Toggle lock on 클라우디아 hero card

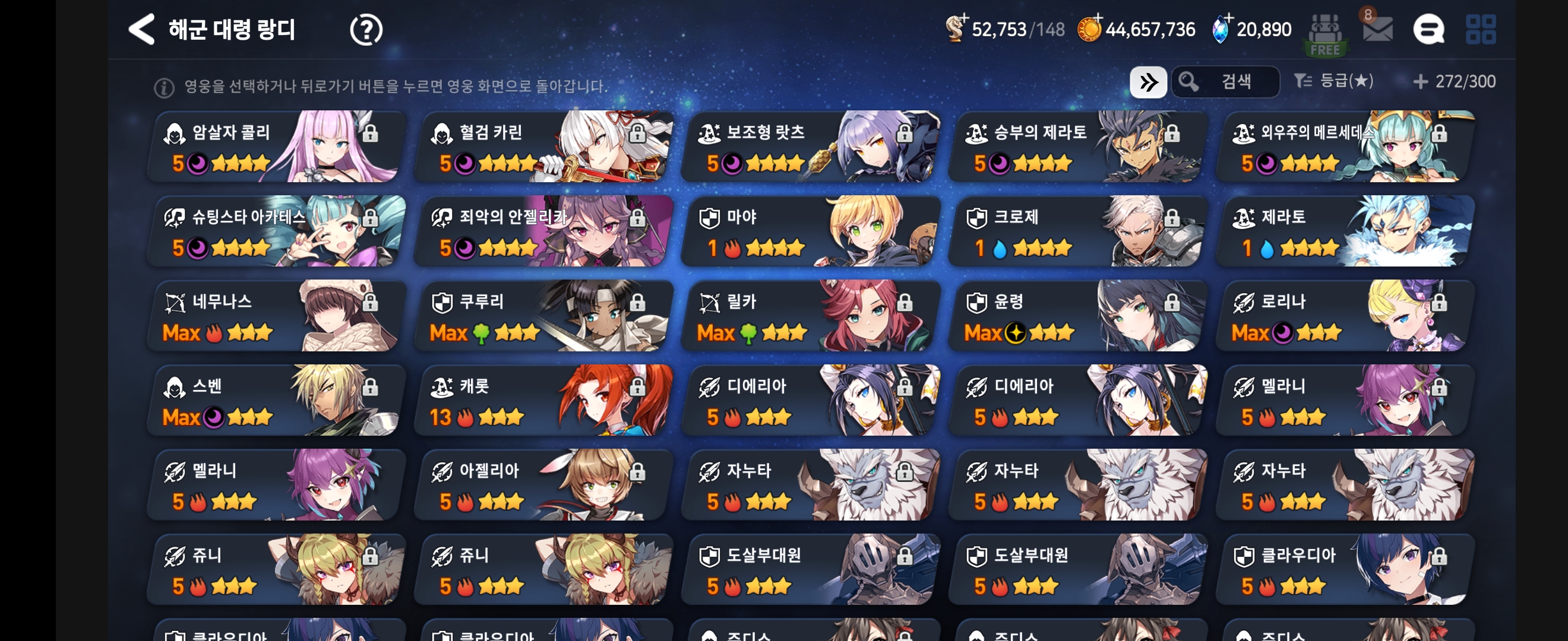point(1439,556)
